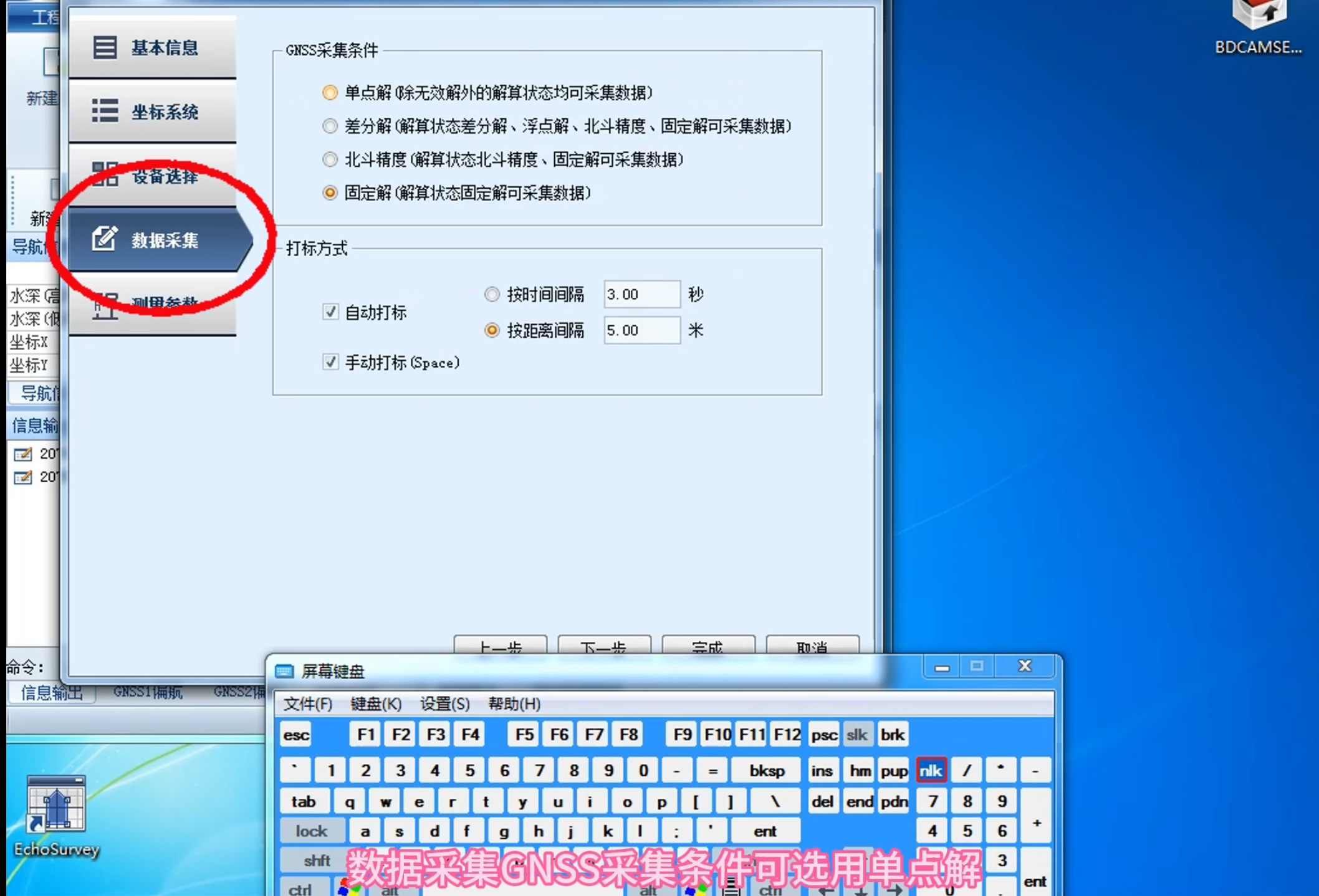Screen dimensions: 1319x896
Task: Choose 按时间间隔 radio option
Action: tap(492, 294)
